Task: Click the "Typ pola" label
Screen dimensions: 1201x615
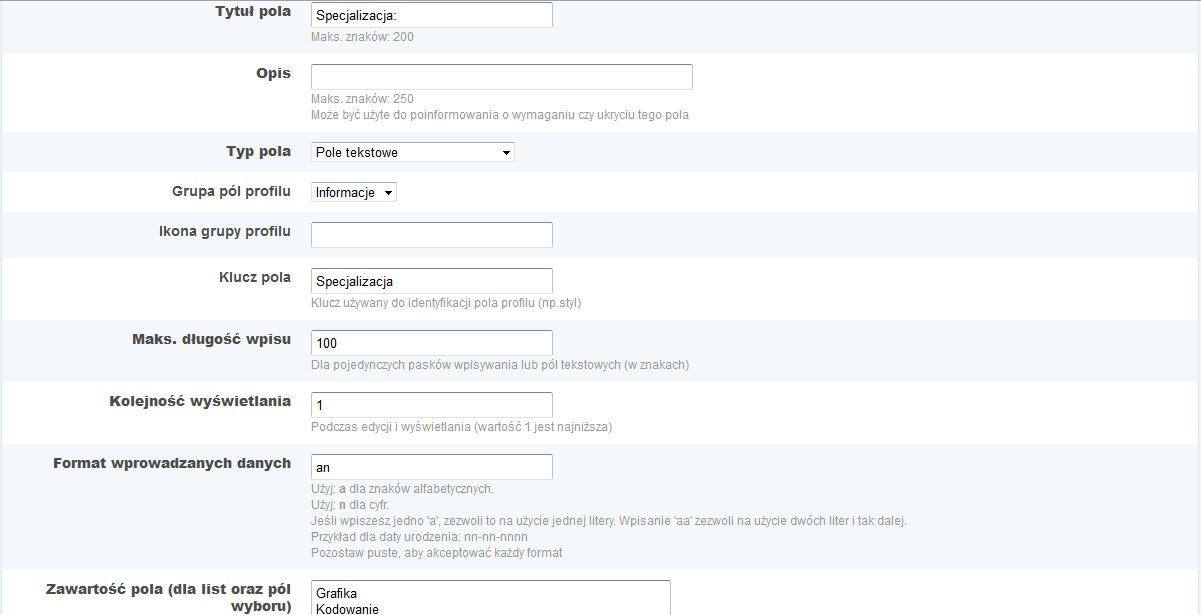Action: click(x=258, y=152)
